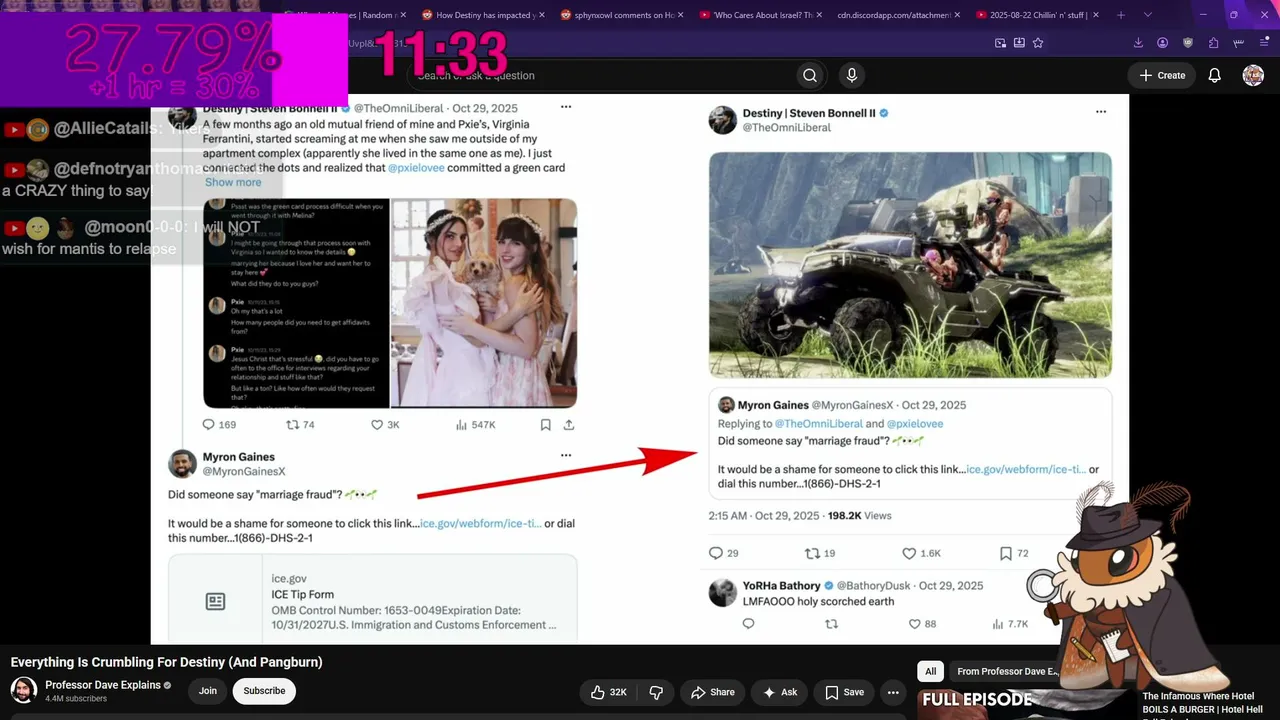Screen dimensions: 1280x720
Task: Open the chat screenshot image in the left tweet
Action: tap(296, 303)
